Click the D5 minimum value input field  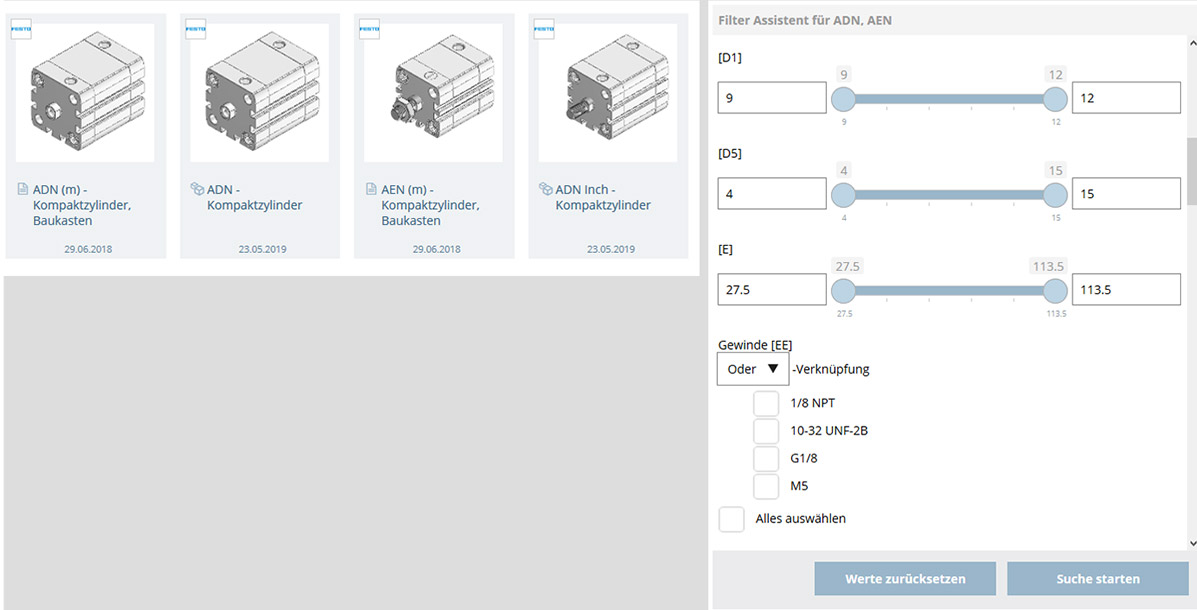(x=771, y=193)
